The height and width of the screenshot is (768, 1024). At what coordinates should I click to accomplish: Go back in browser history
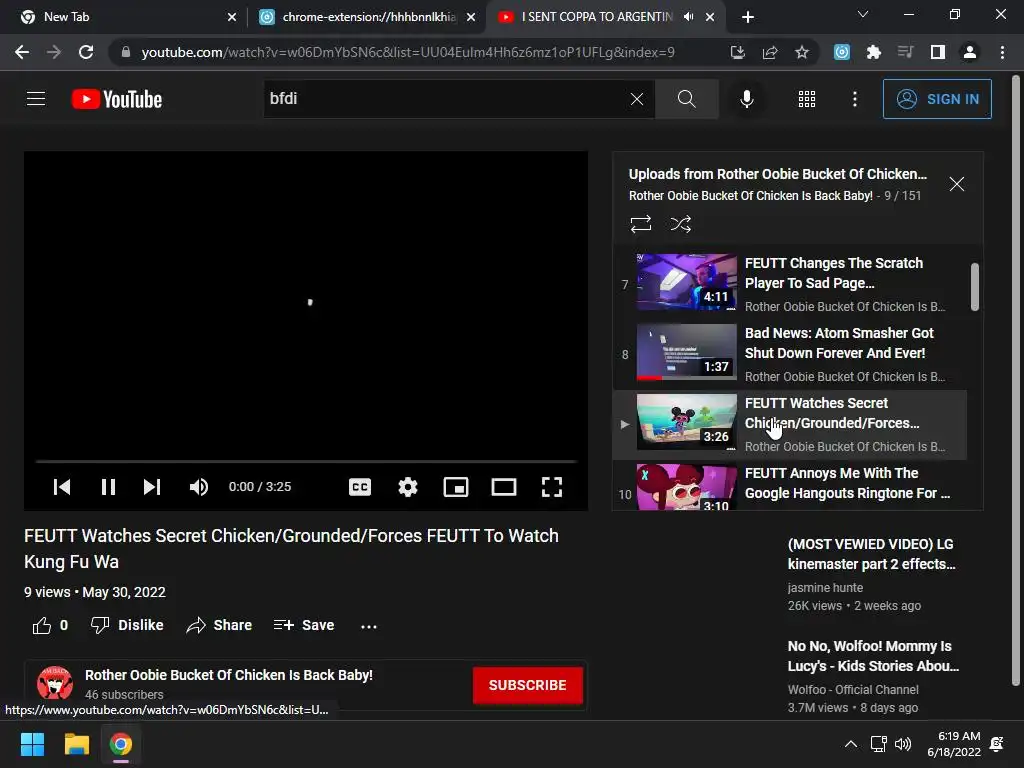point(22,52)
